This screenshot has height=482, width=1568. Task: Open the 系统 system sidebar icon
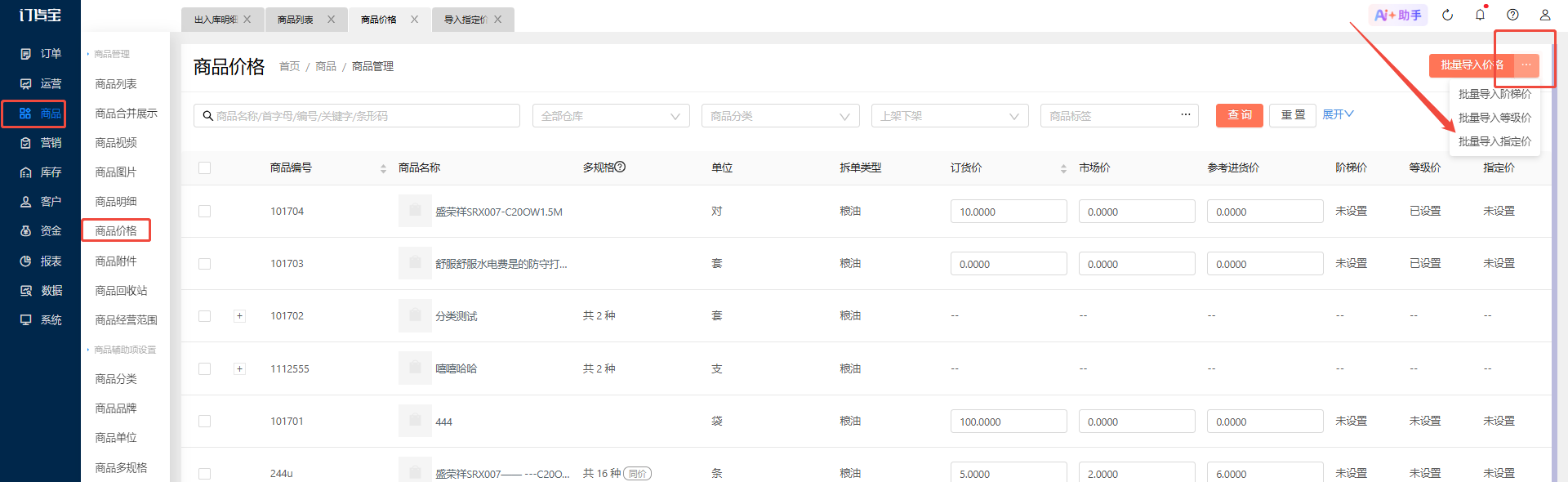coord(25,320)
